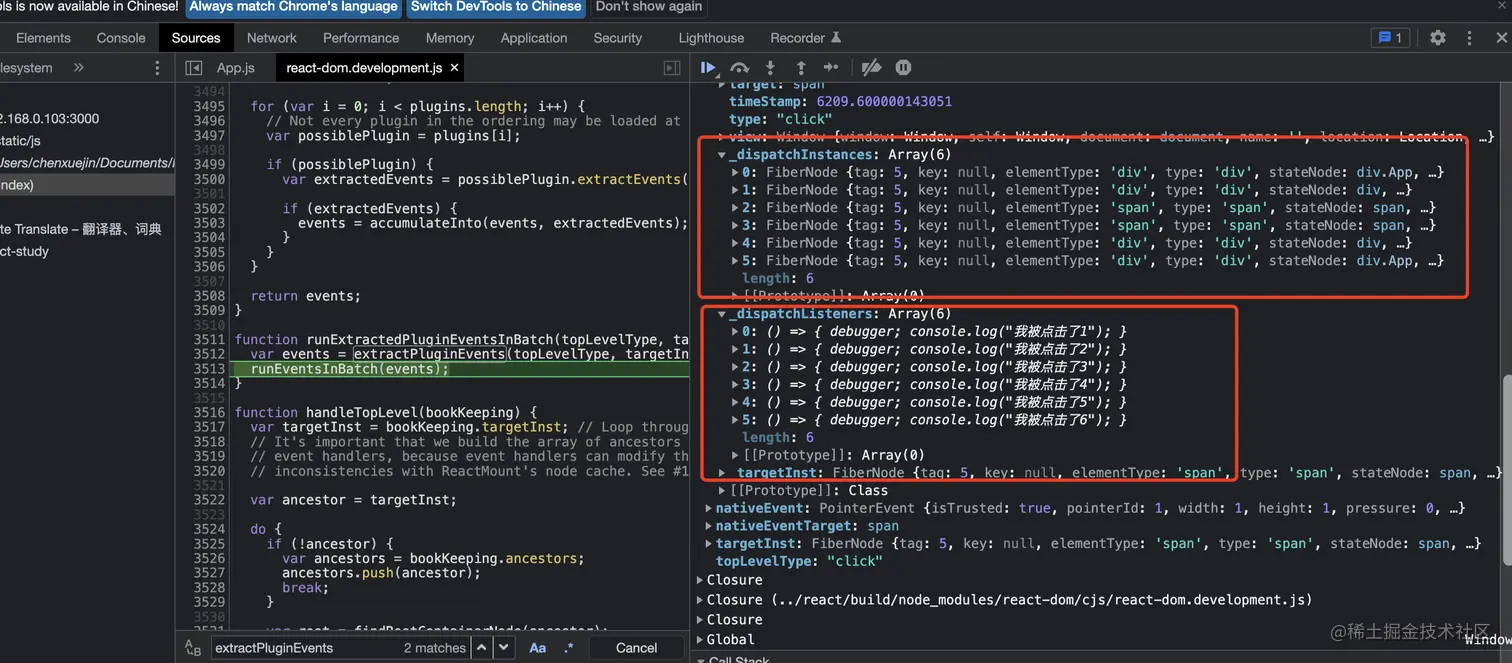1512x663 pixels.
Task: Toggle regular expression search
Action: [568, 648]
